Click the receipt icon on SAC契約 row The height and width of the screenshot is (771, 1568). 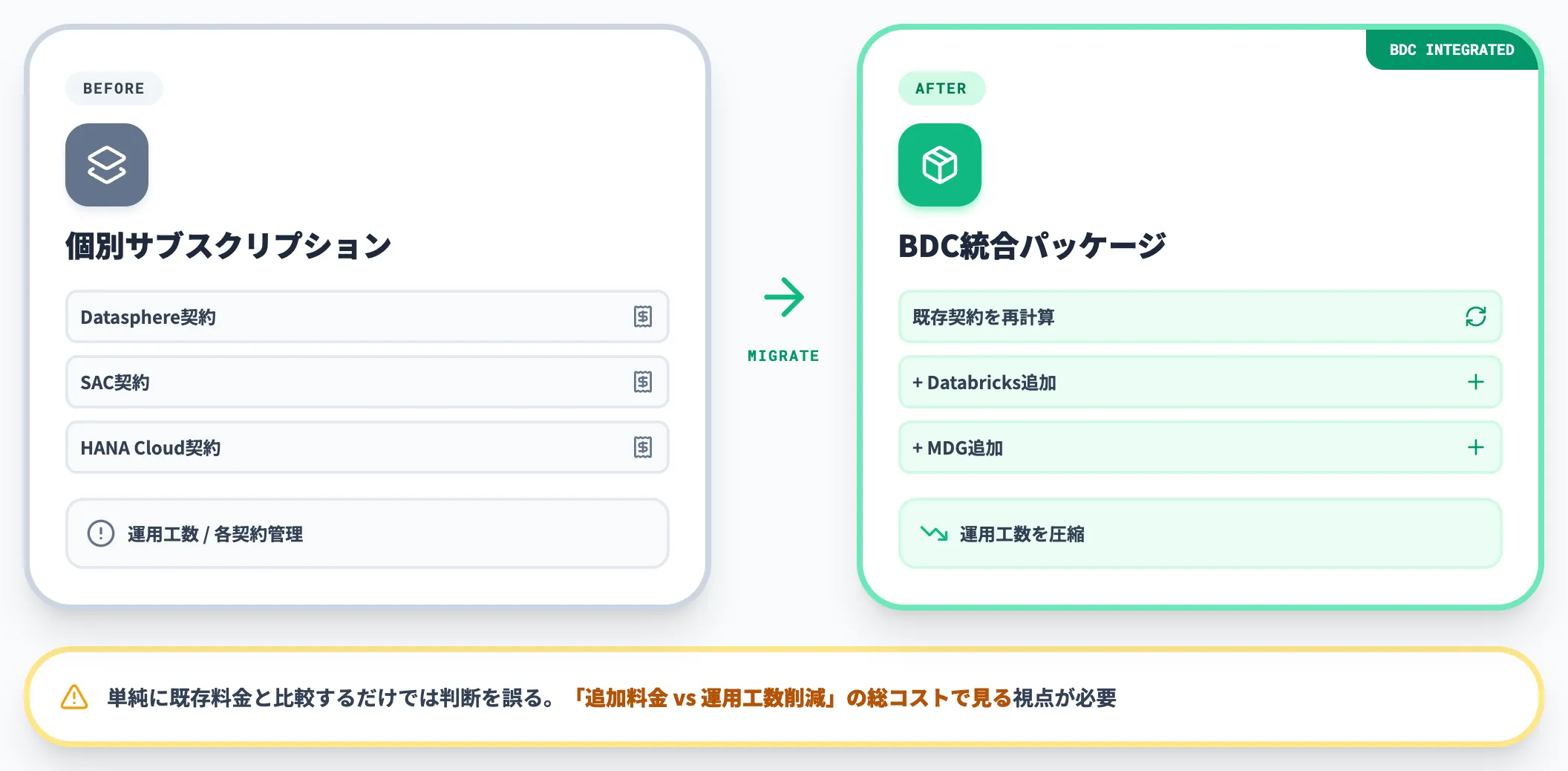[x=643, y=383]
